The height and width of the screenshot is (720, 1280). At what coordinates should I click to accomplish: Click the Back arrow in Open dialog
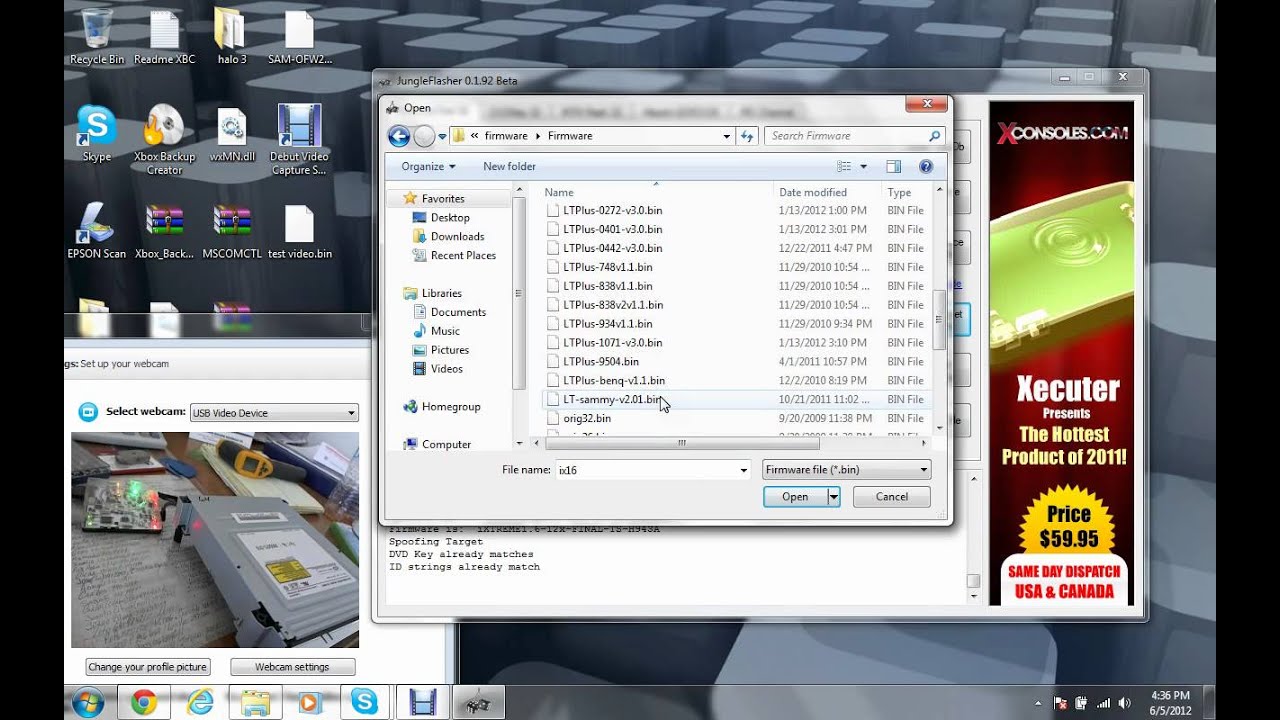[x=399, y=136]
